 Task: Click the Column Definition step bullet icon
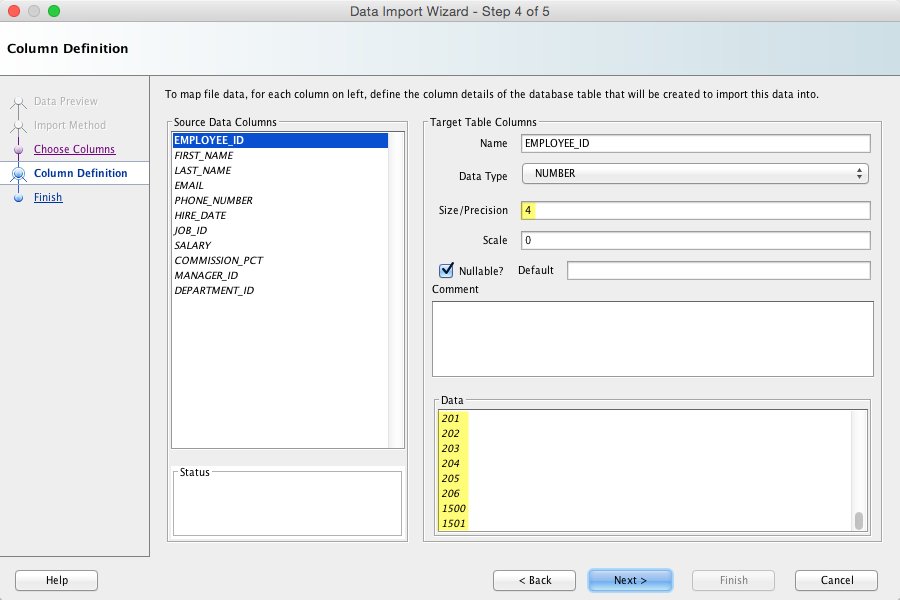click(18, 173)
